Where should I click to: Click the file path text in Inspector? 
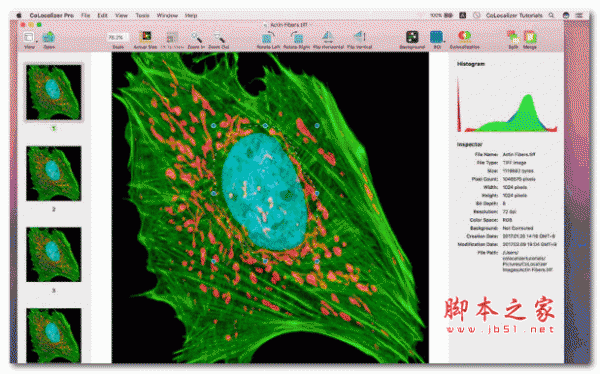tap(528, 261)
